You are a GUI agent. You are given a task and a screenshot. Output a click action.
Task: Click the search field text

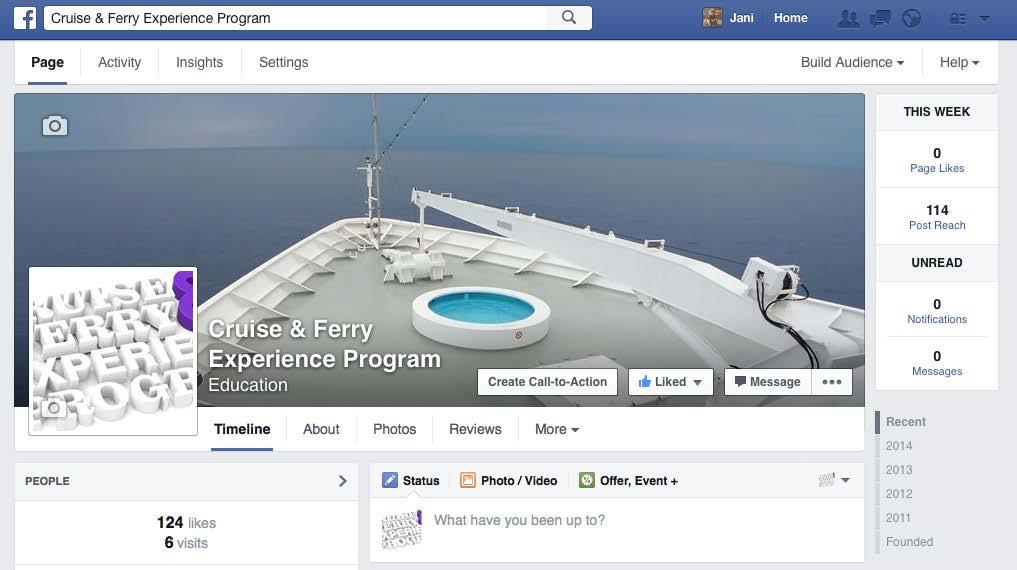[161, 18]
